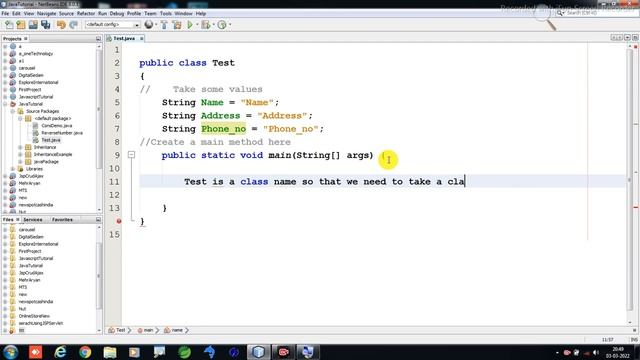Collapse the main method code fold
Image resolution: width=640 pixels, height=360 pixels.
131,155
